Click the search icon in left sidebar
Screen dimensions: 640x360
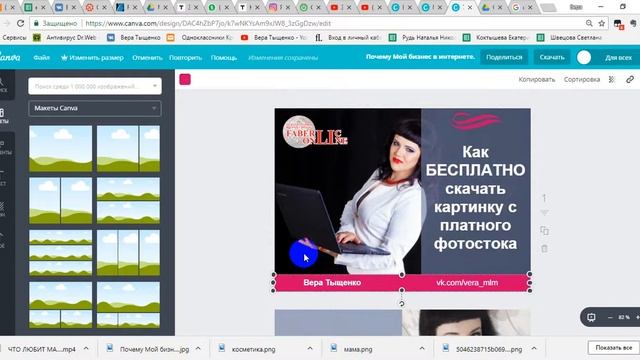[x=2, y=84]
